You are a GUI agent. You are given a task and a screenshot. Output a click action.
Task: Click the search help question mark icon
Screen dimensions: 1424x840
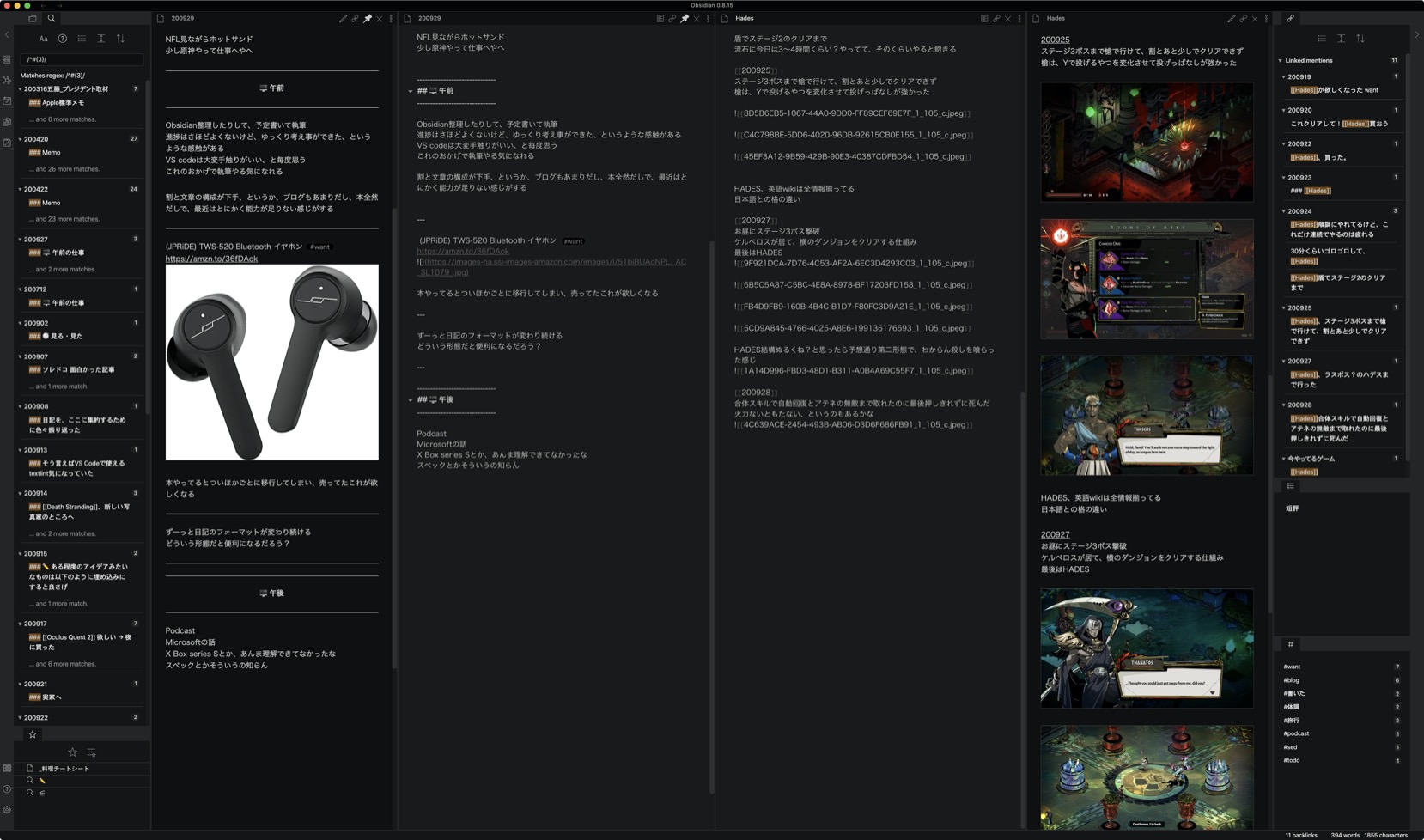tap(63, 39)
